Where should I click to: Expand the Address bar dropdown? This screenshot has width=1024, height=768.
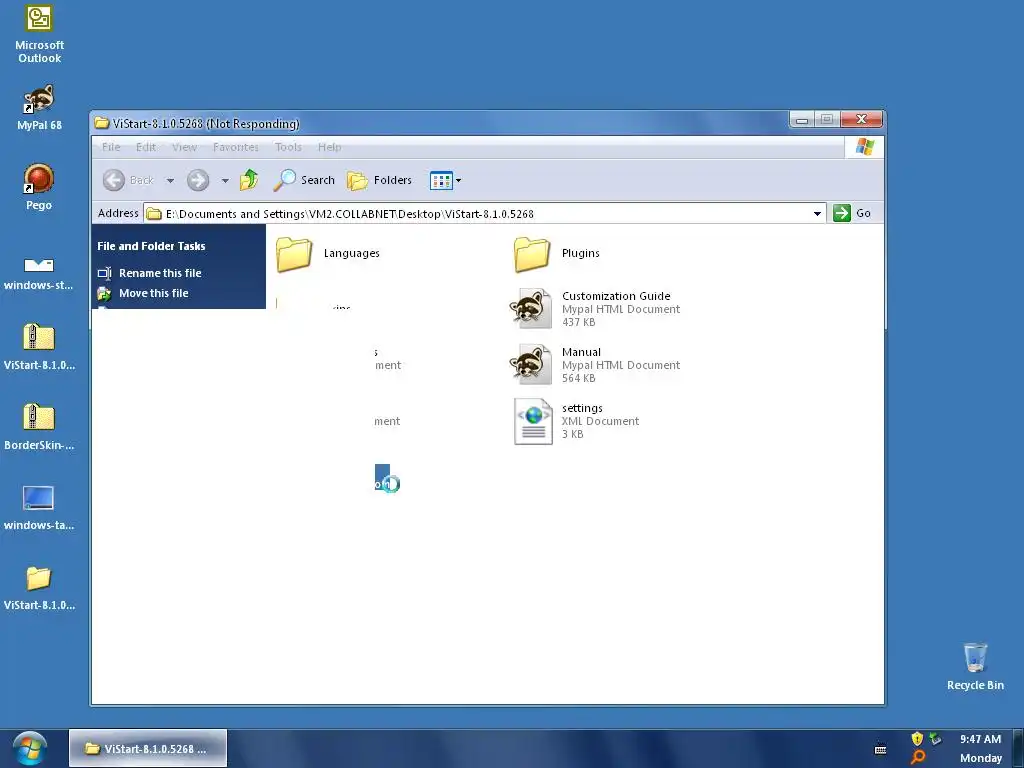(817, 214)
